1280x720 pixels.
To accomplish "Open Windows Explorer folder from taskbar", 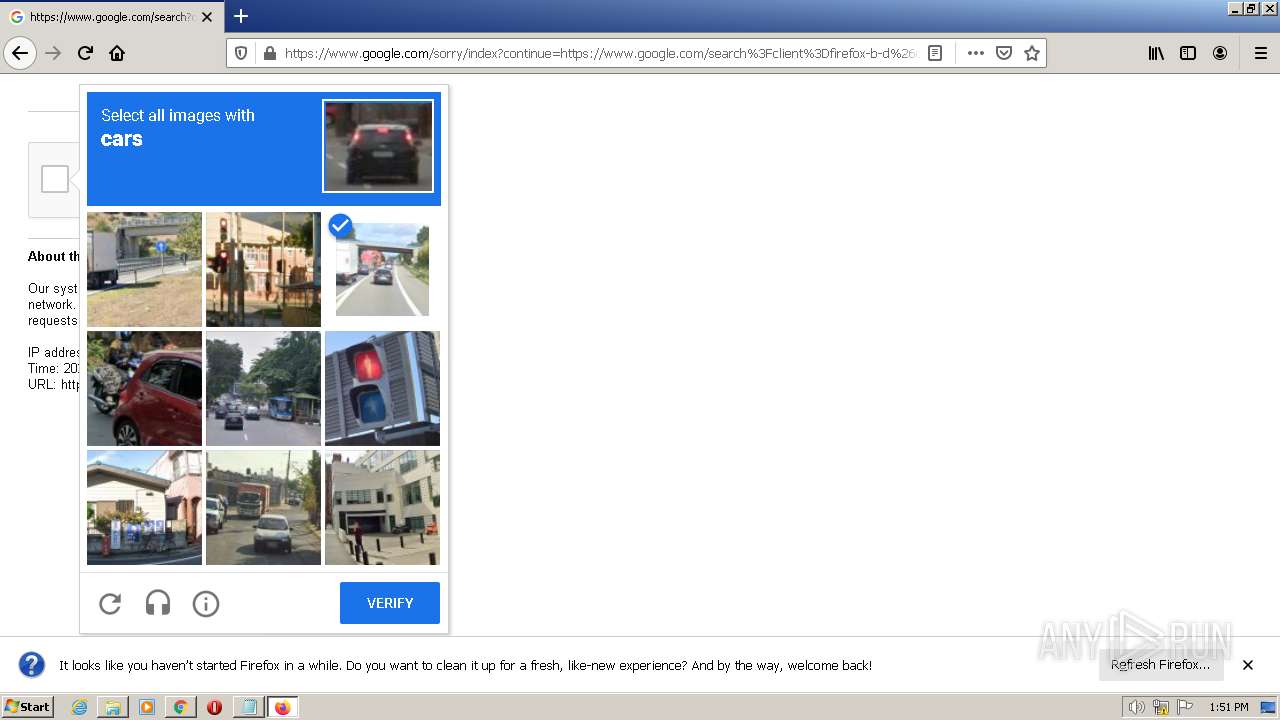I will pyautogui.click(x=113, y=707).
